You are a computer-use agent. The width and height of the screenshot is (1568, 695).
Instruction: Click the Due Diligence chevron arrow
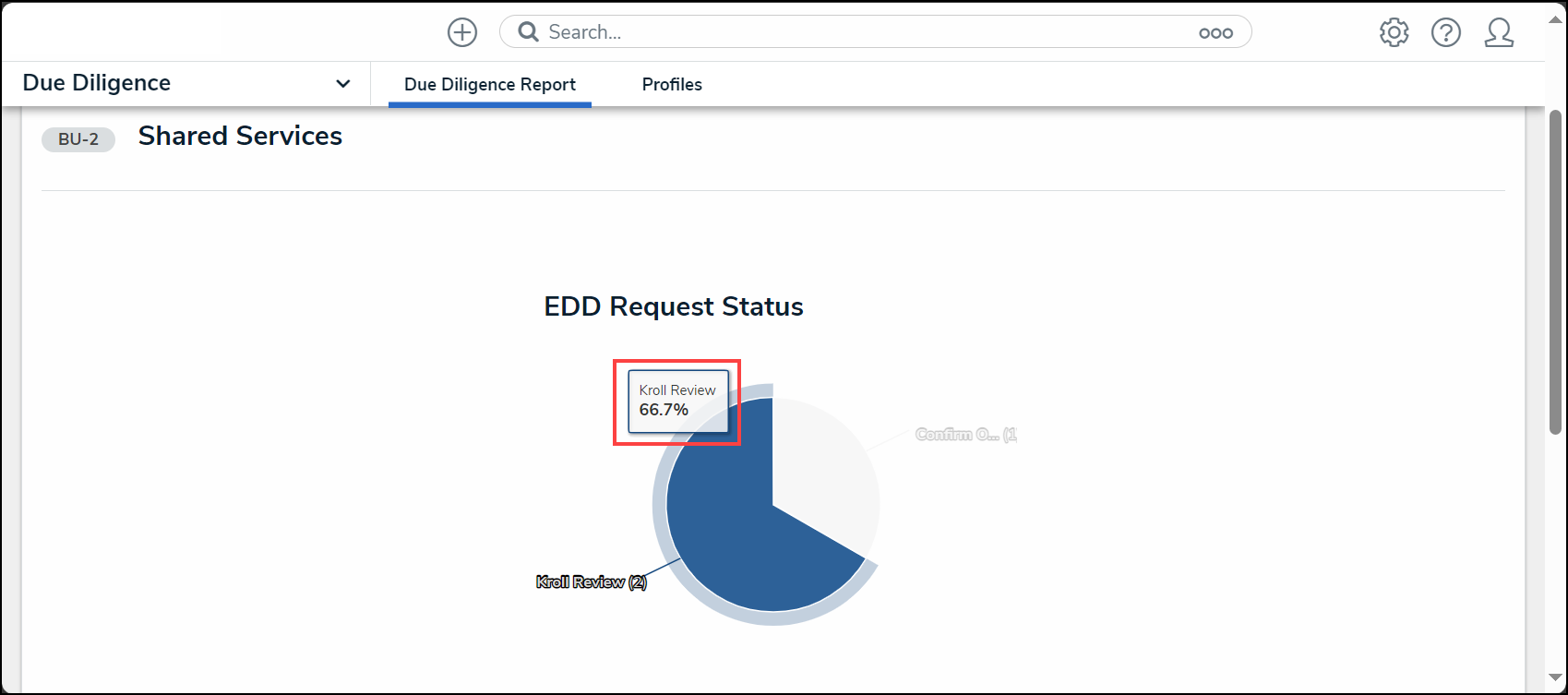tap(343, 84)
